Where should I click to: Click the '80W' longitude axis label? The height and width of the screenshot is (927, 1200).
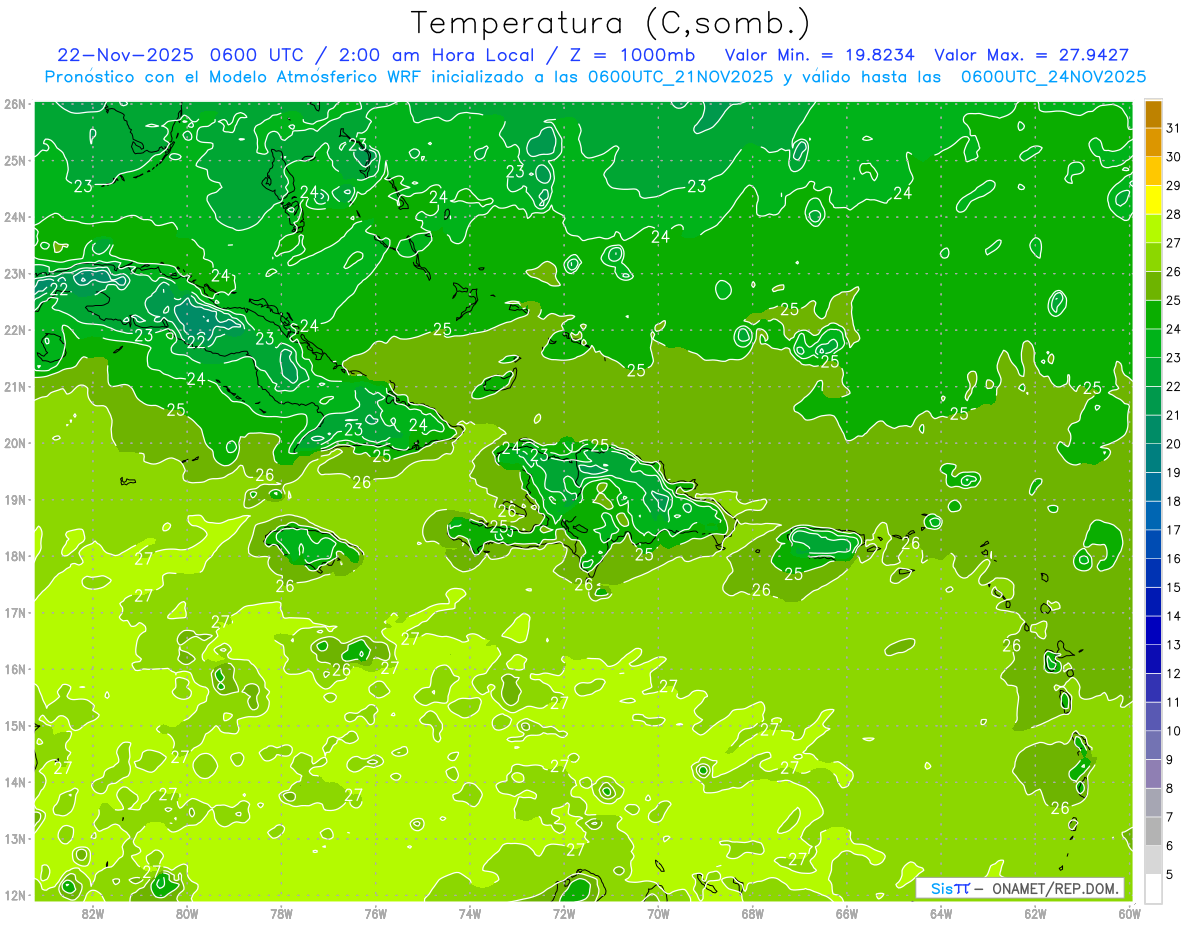click(187, 912)
